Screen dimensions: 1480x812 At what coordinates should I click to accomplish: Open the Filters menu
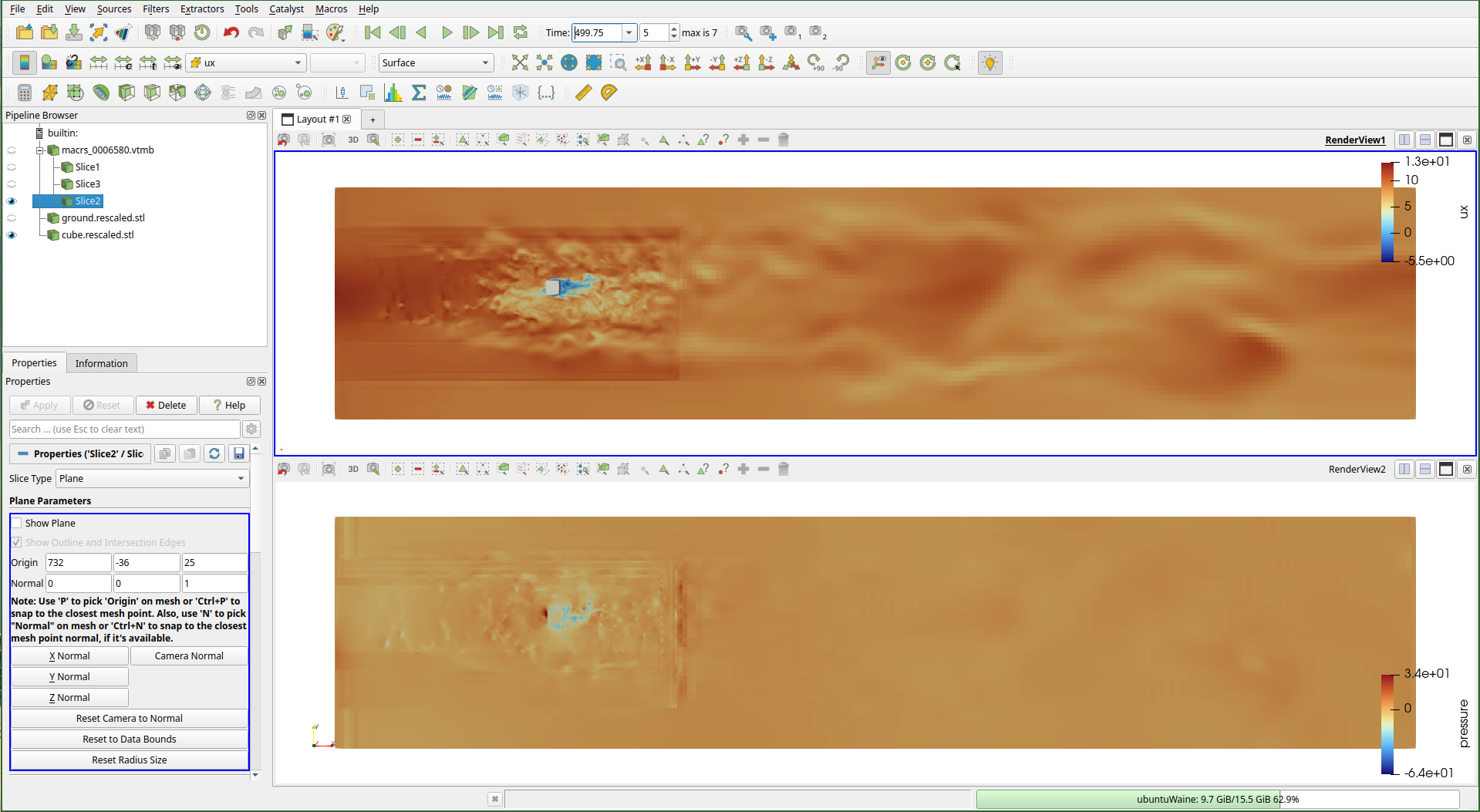pyautogui.click(x=155, y=8)
